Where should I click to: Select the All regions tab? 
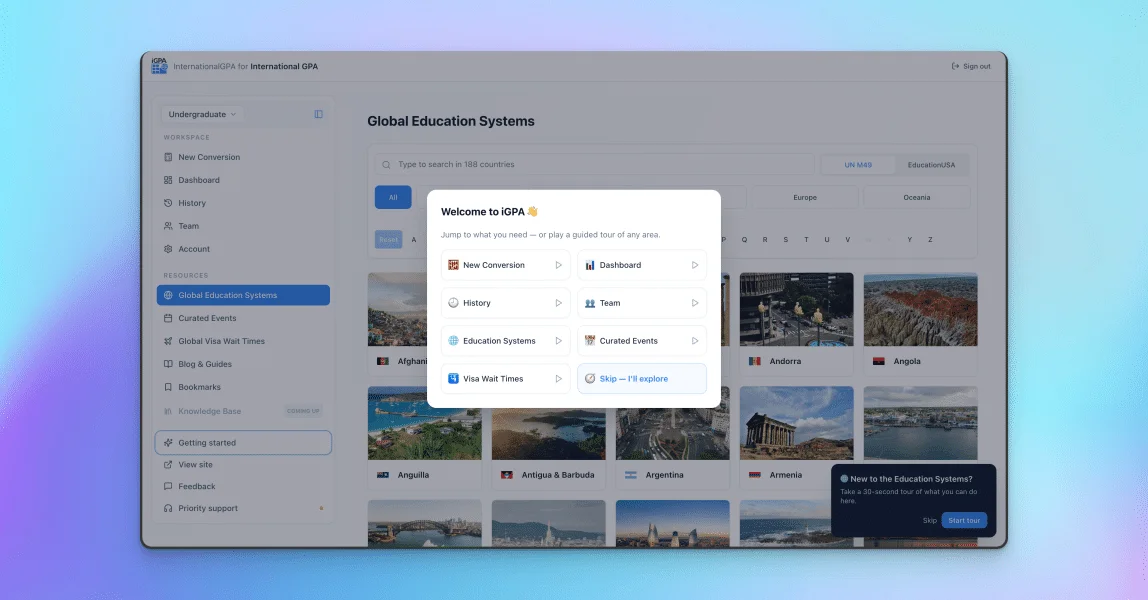point(393,198)
